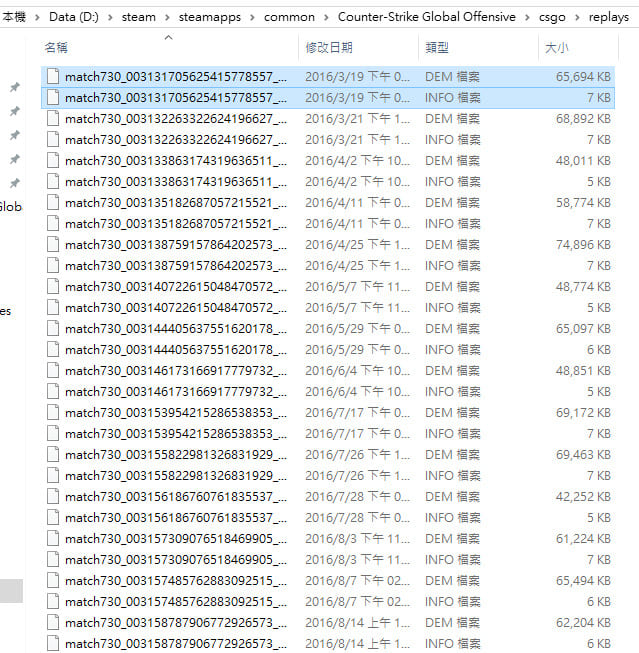Jump to steamapps in the address bar
639x653 pixels.
[x=210, y=17]
